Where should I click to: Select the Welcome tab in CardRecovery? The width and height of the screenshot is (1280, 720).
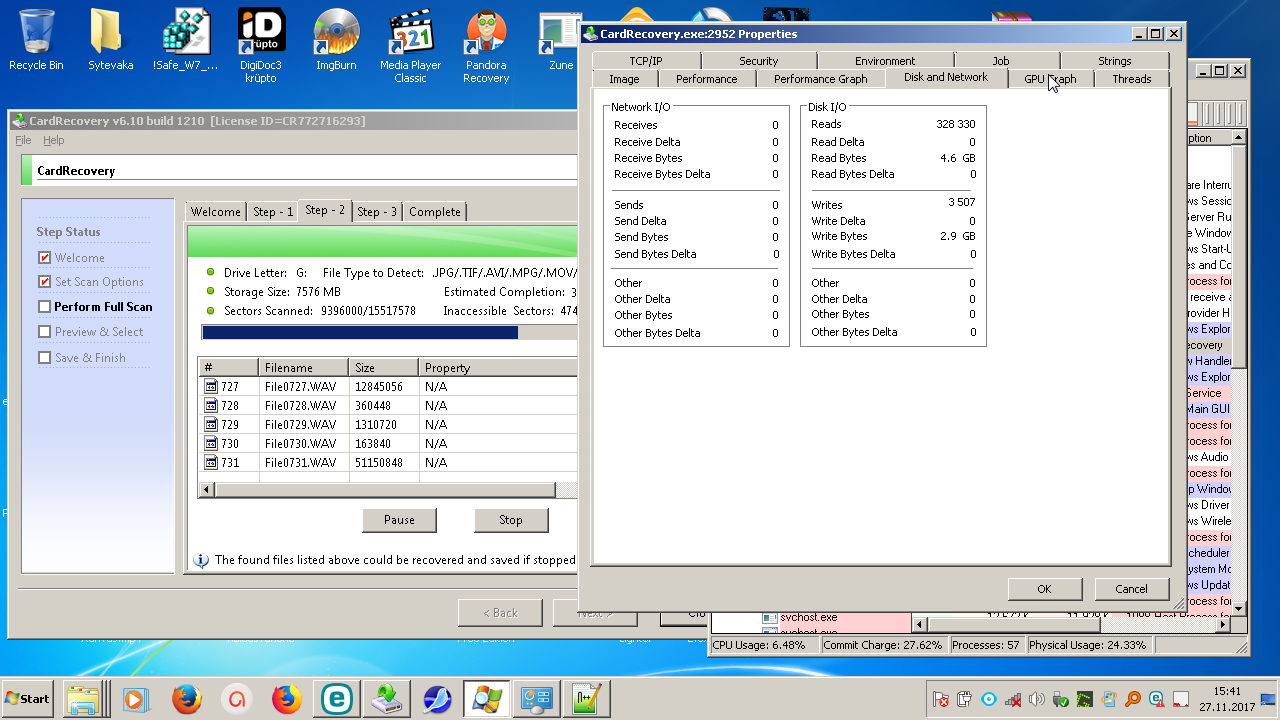click(x=216, y=212)
